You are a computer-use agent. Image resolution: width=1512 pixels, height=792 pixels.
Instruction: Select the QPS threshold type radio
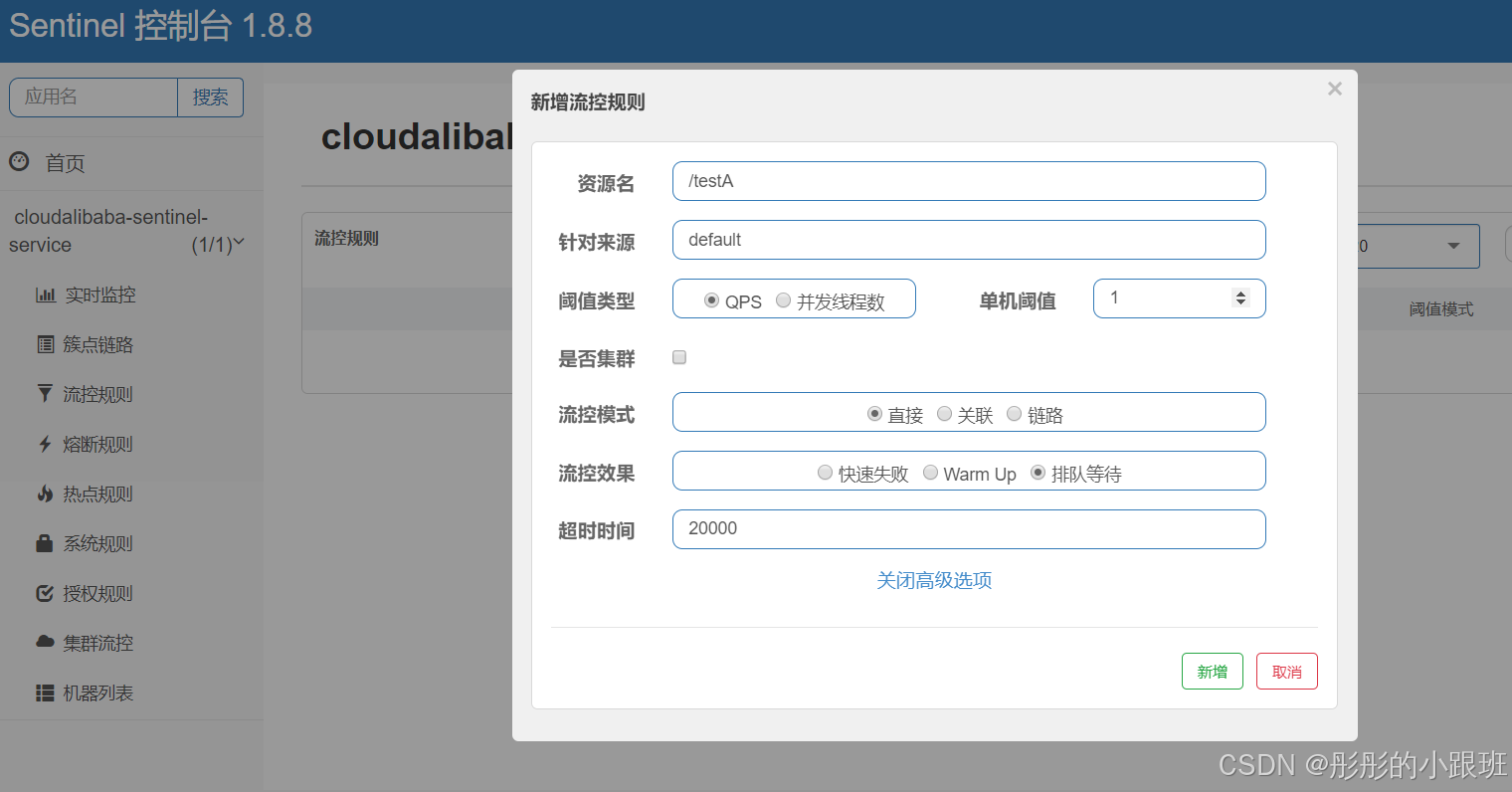(711, 300)
